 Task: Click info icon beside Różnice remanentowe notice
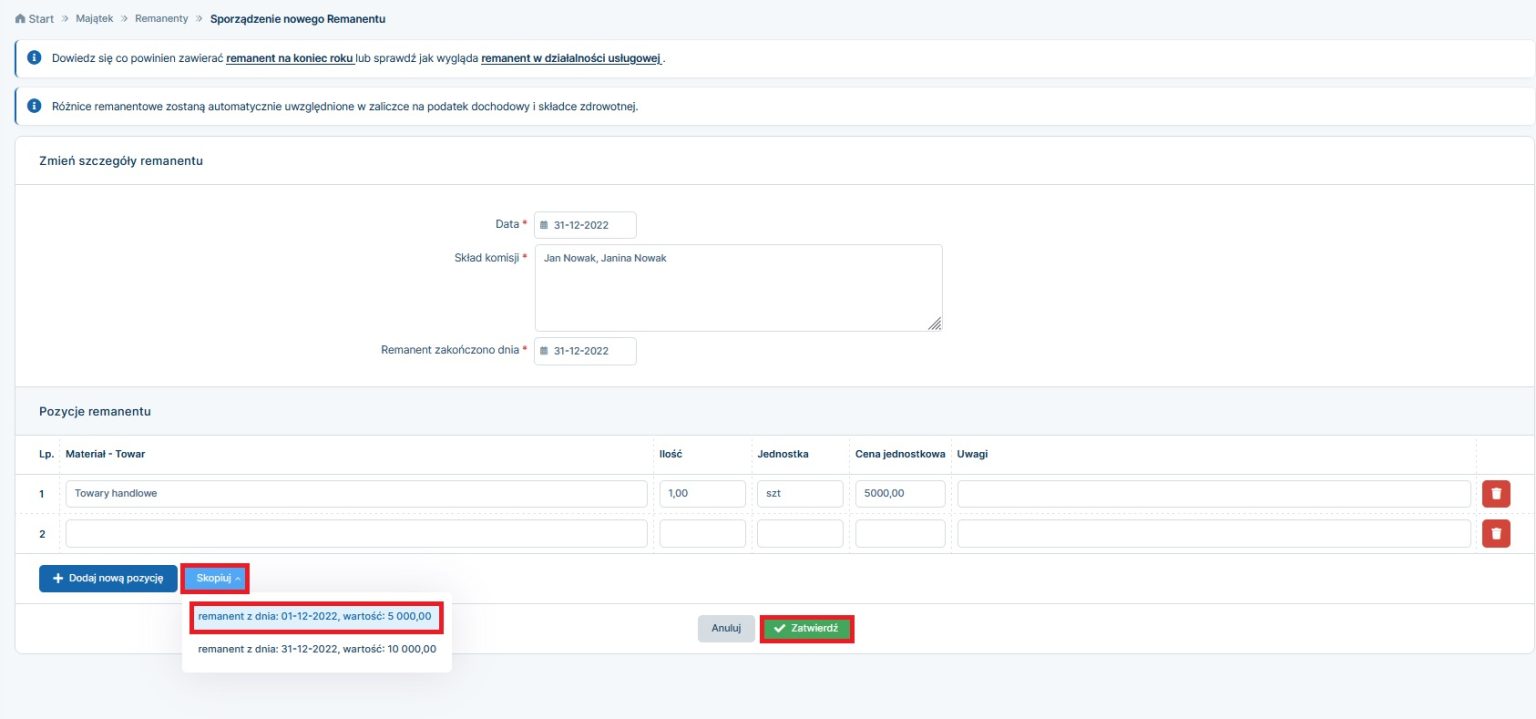34,106
